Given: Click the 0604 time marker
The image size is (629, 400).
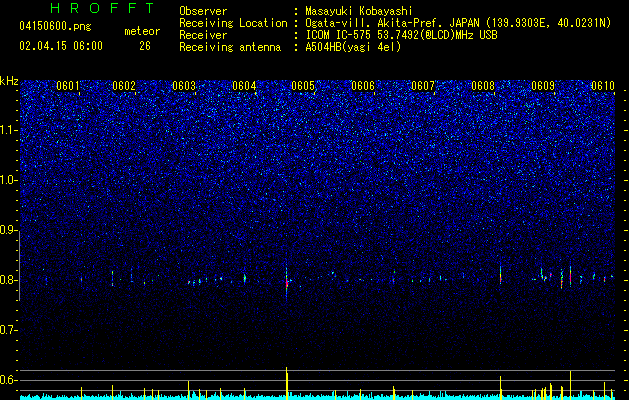Looking at the screenshot, I should coord(244,86).
